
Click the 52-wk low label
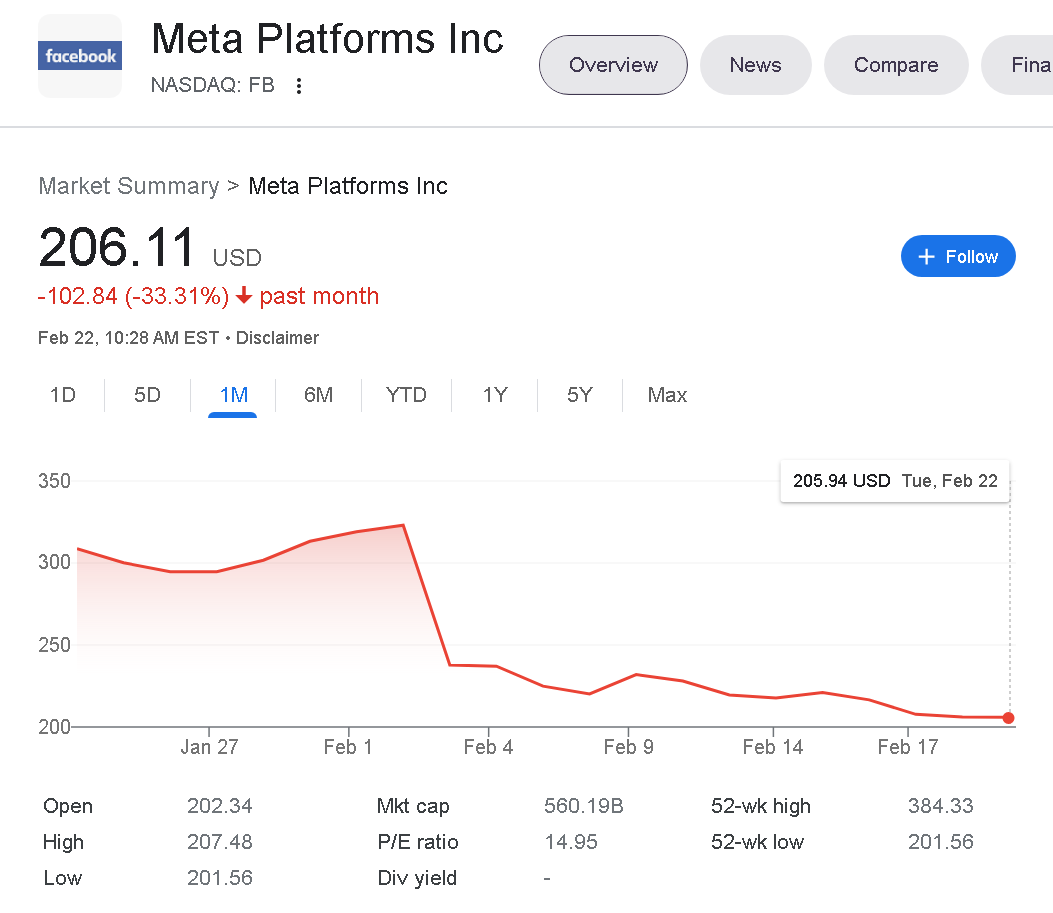pyautogui.click(x=758, y=842)
